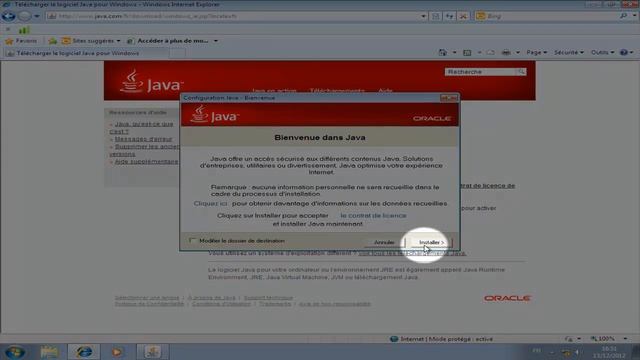Open 'Accéder à plus de mo...' favorites item
The width and height of the screenshot is (640, 360).
168,41
